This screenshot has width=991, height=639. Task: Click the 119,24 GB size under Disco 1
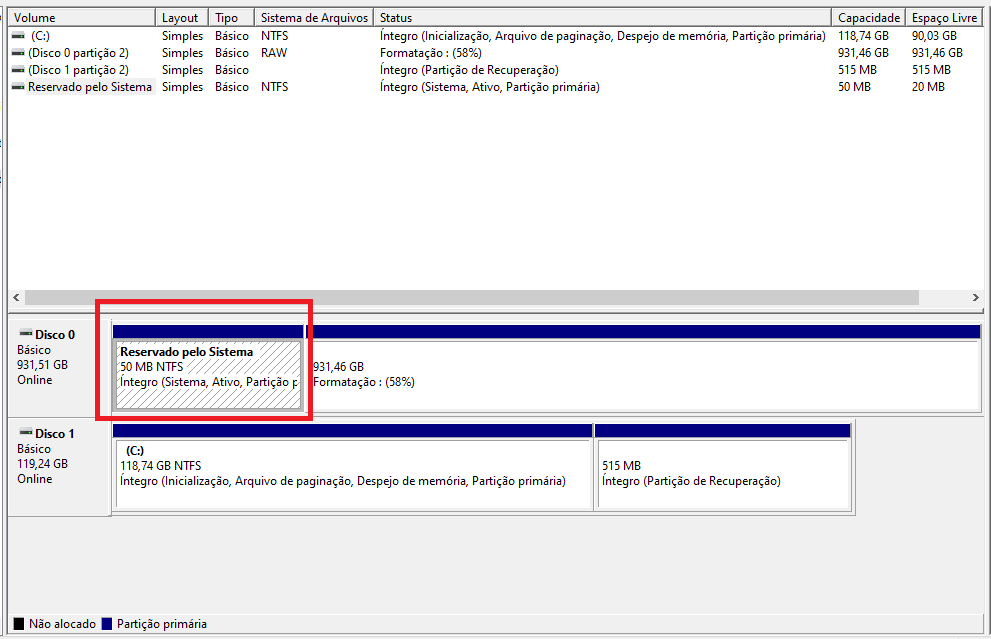(42, 464)
